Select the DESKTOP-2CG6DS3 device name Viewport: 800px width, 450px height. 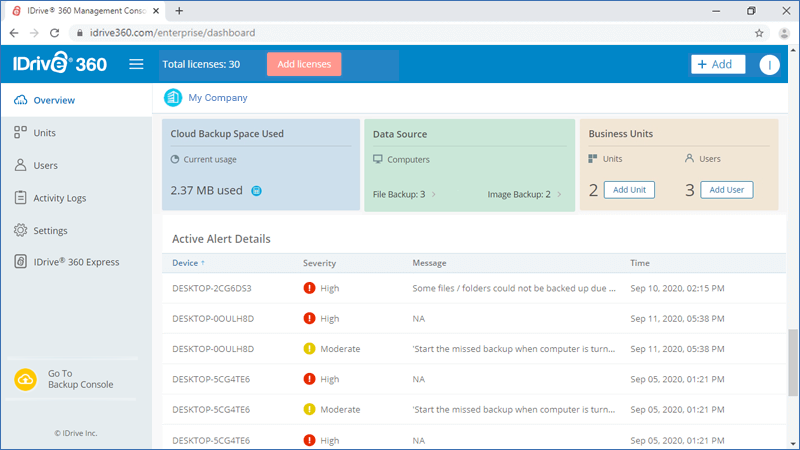point(212,288)
